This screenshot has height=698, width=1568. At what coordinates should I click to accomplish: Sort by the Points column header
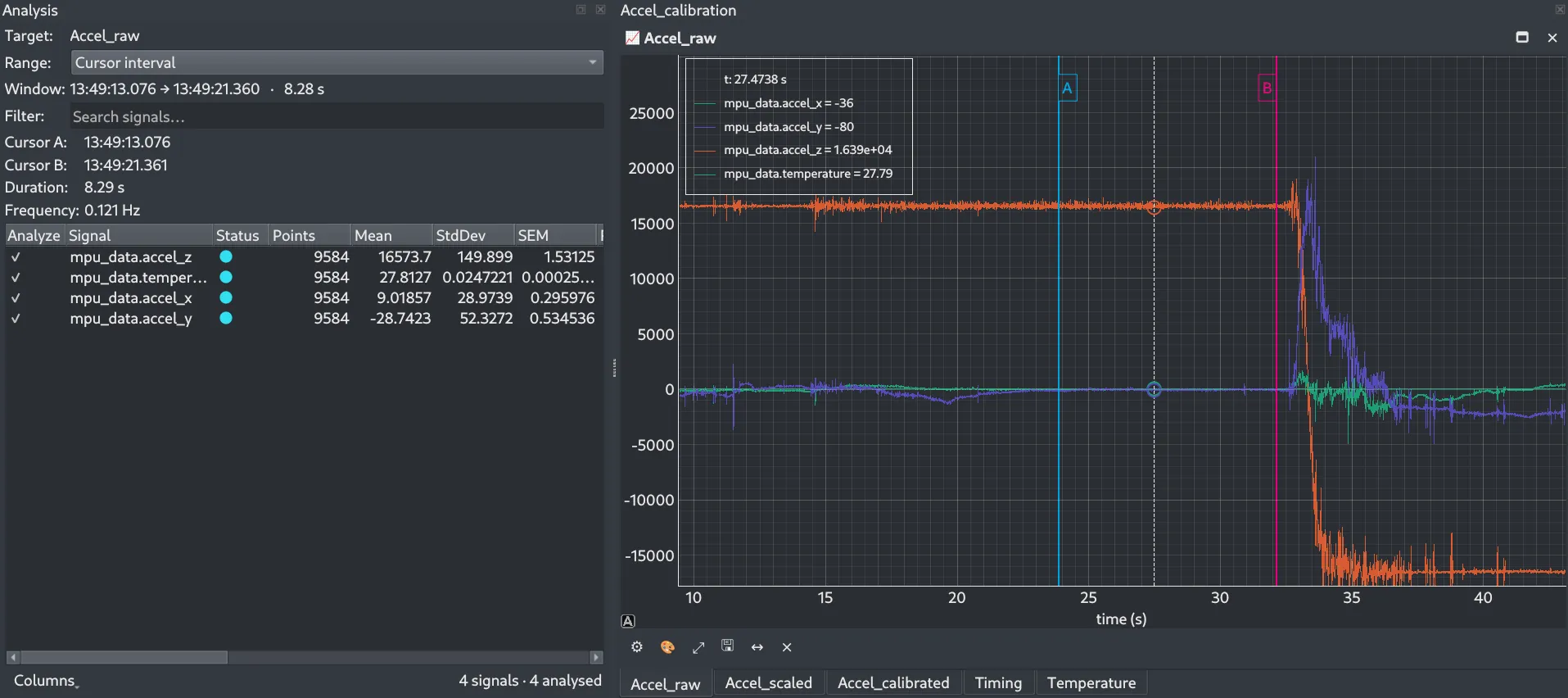309,236
